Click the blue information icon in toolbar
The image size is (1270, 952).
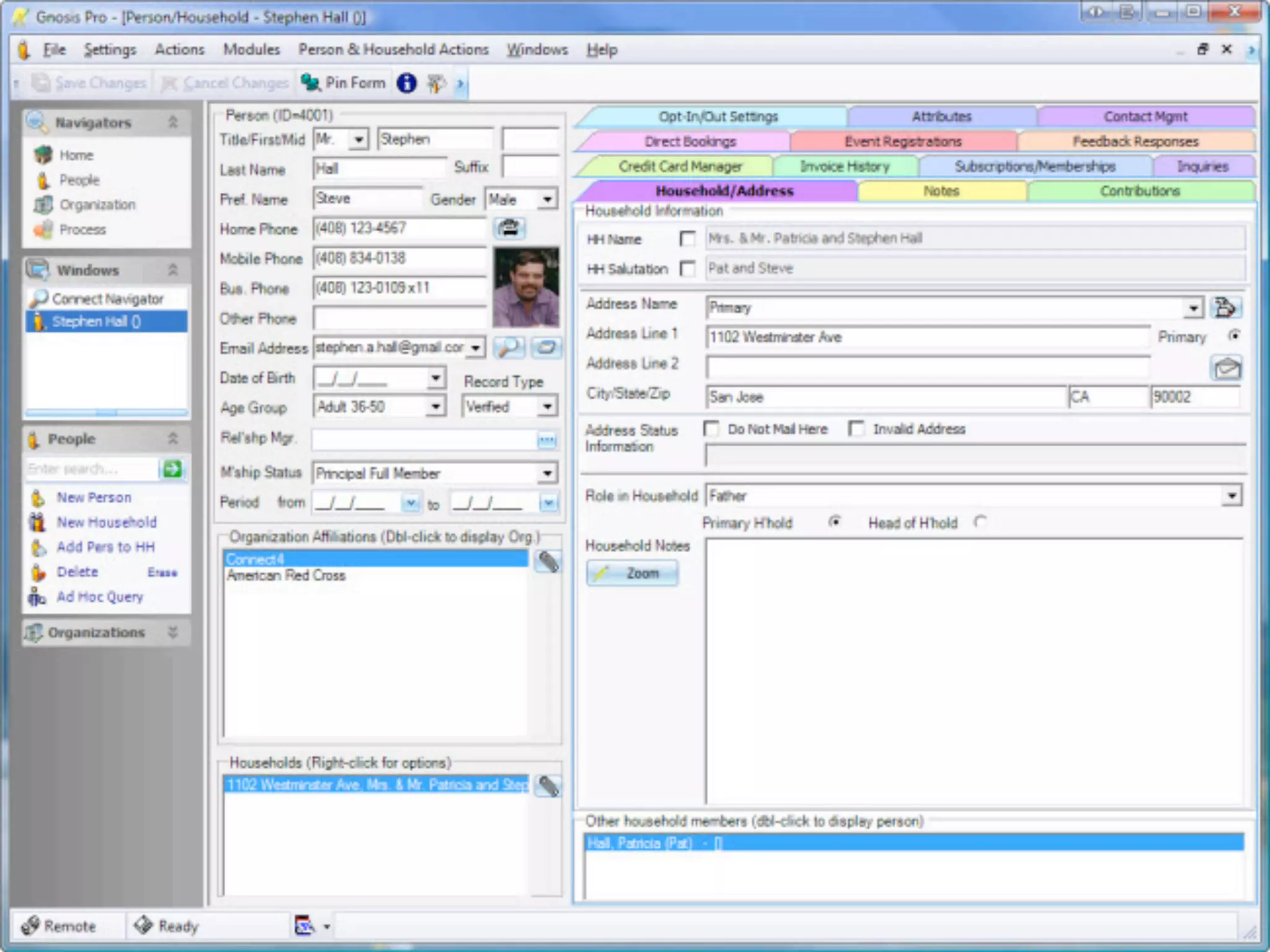406,83
